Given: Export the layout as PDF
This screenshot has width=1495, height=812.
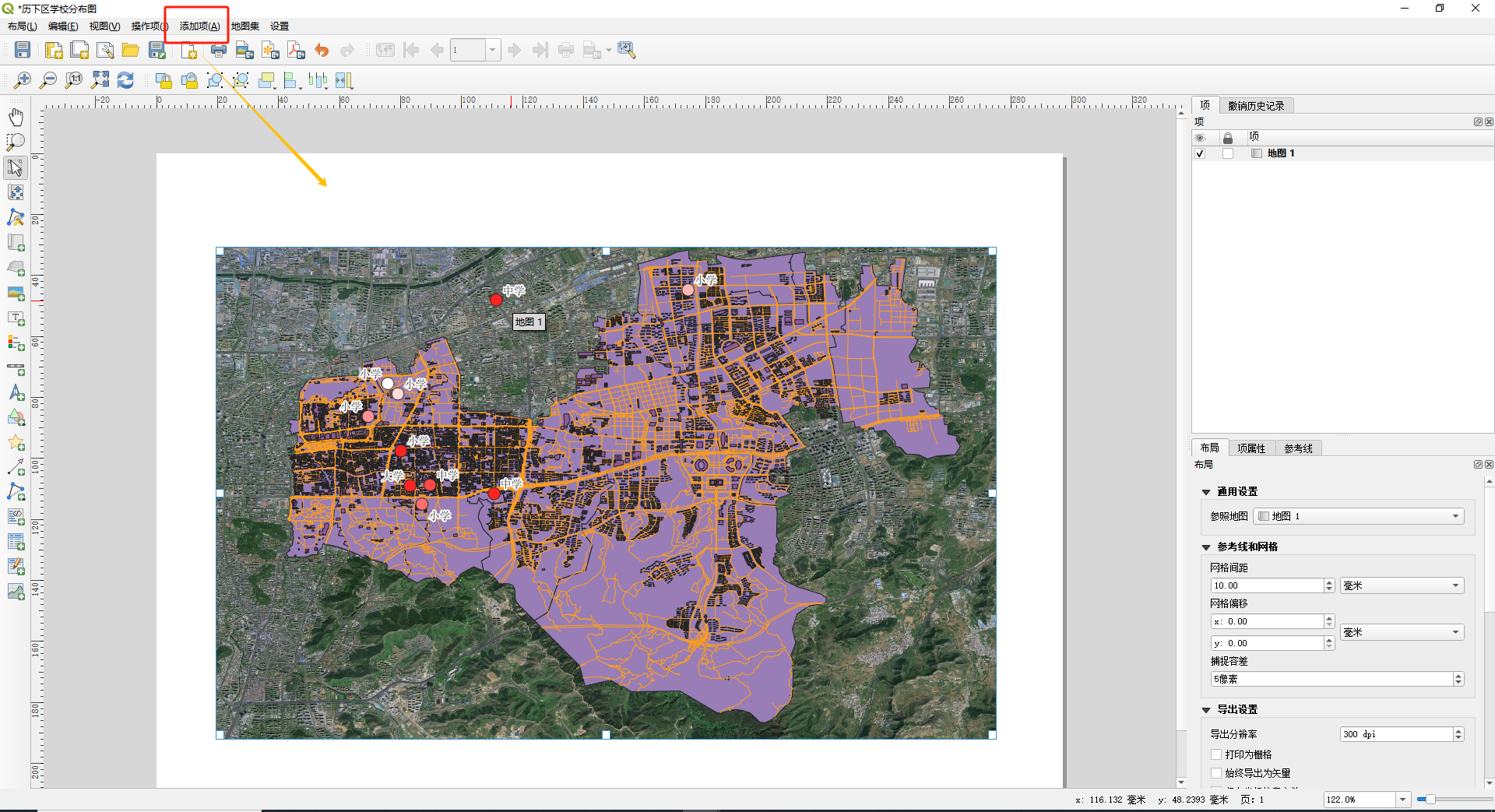Looking at the screenshot, I should point(296,51).
